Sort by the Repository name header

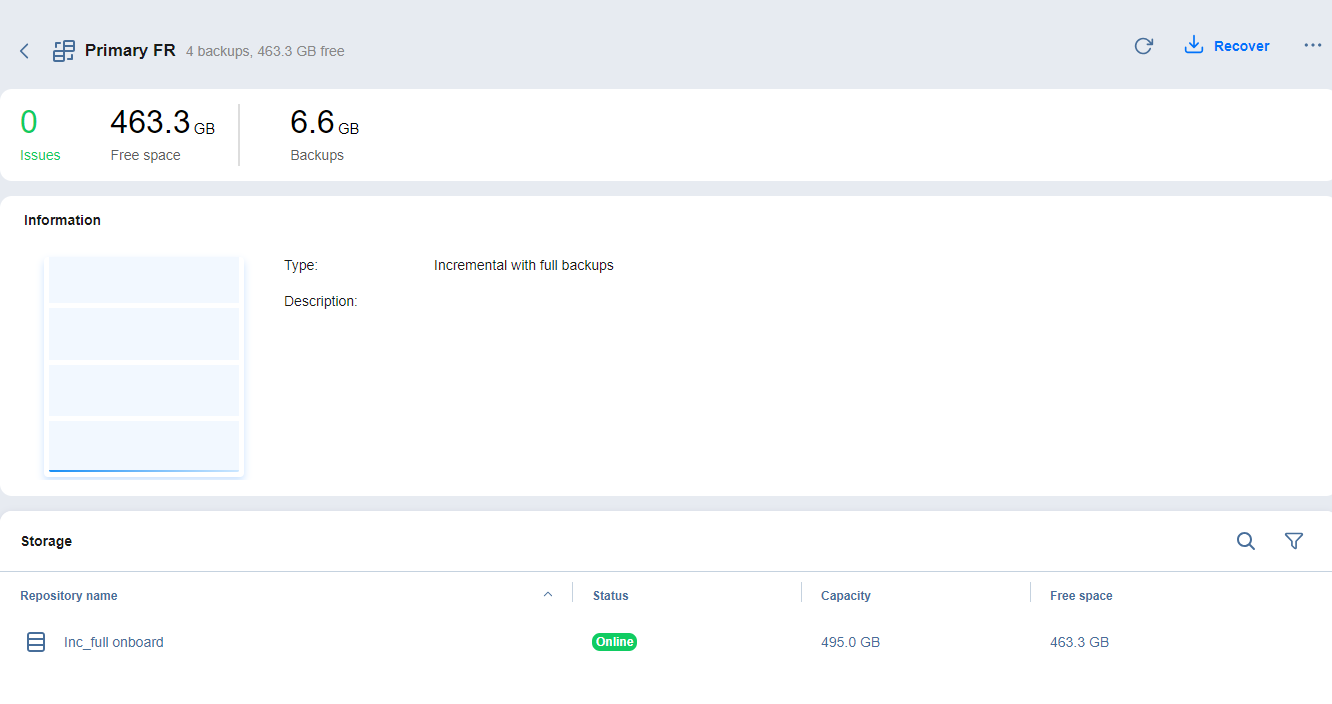coord(69,596)
